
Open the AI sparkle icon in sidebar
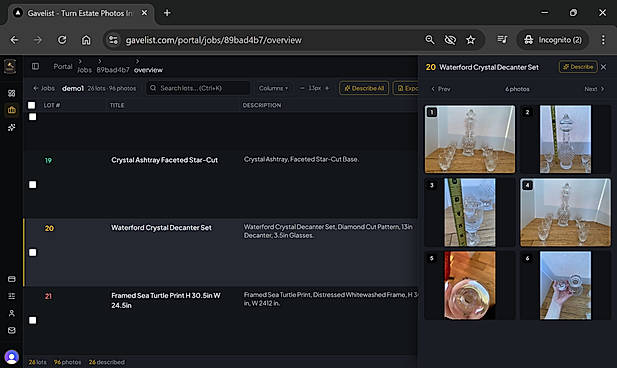coord(11,128)
